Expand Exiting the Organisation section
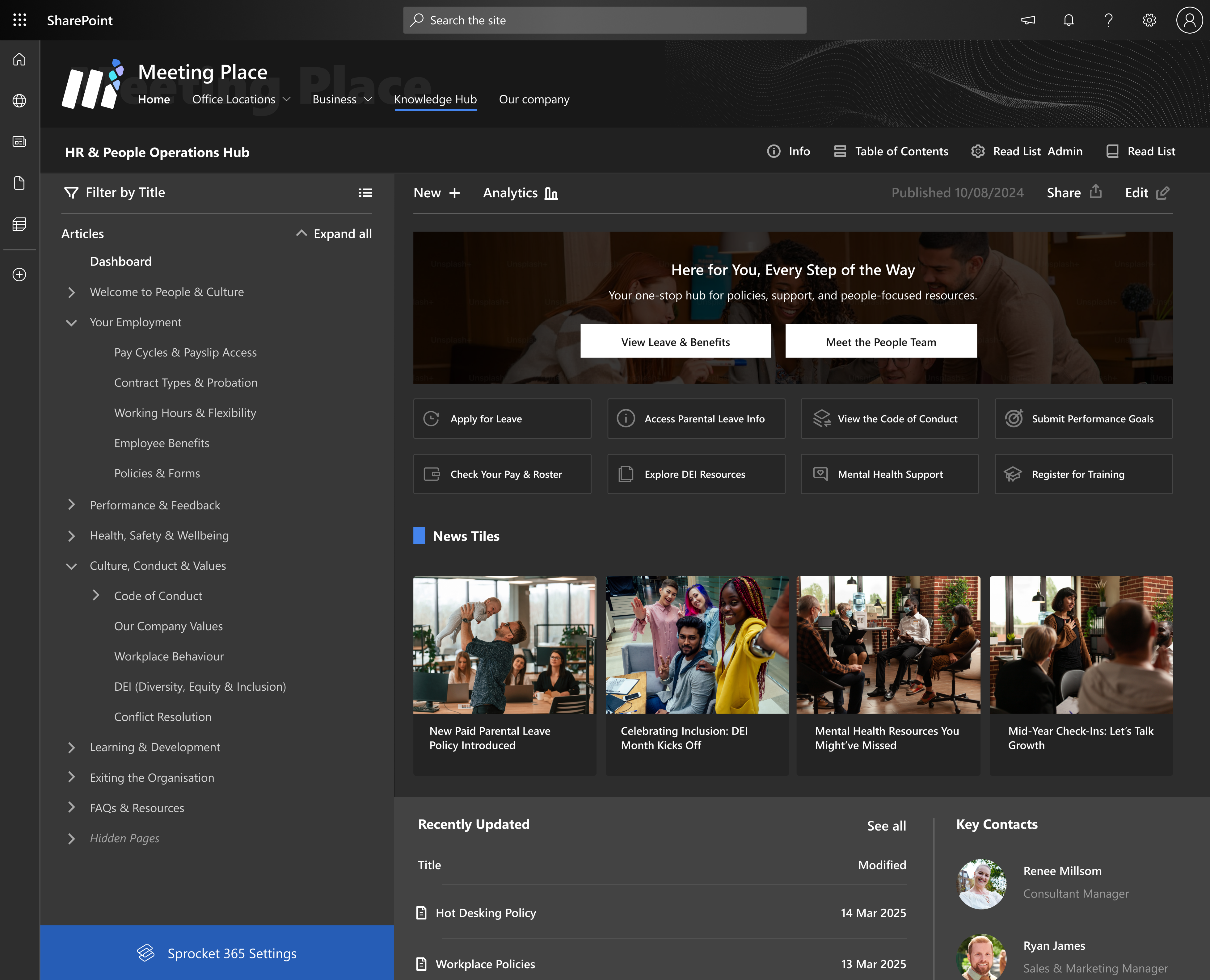The height and width of the screenshot is (980, 1210). (71, 777)
